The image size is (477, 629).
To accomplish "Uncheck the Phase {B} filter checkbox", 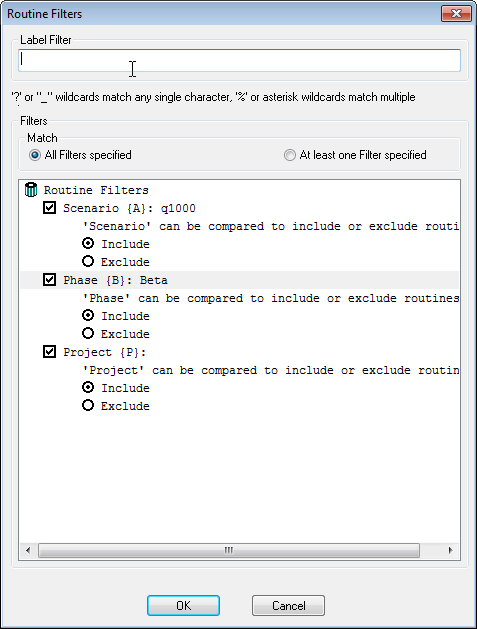I will 49,280.
